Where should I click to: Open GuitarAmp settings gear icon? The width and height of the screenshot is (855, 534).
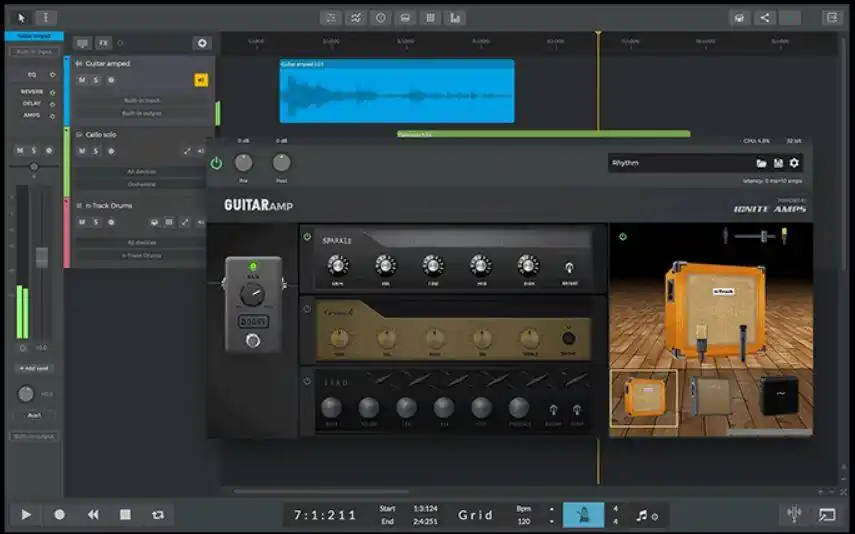[794, 163]
